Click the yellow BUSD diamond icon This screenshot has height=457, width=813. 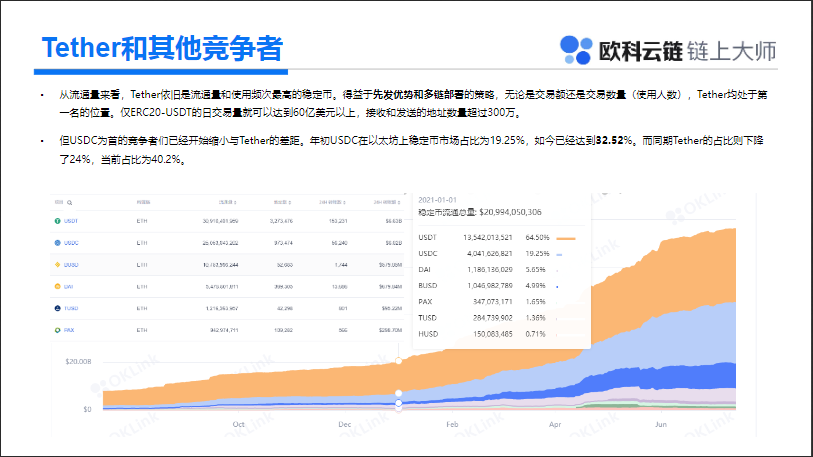58,265
